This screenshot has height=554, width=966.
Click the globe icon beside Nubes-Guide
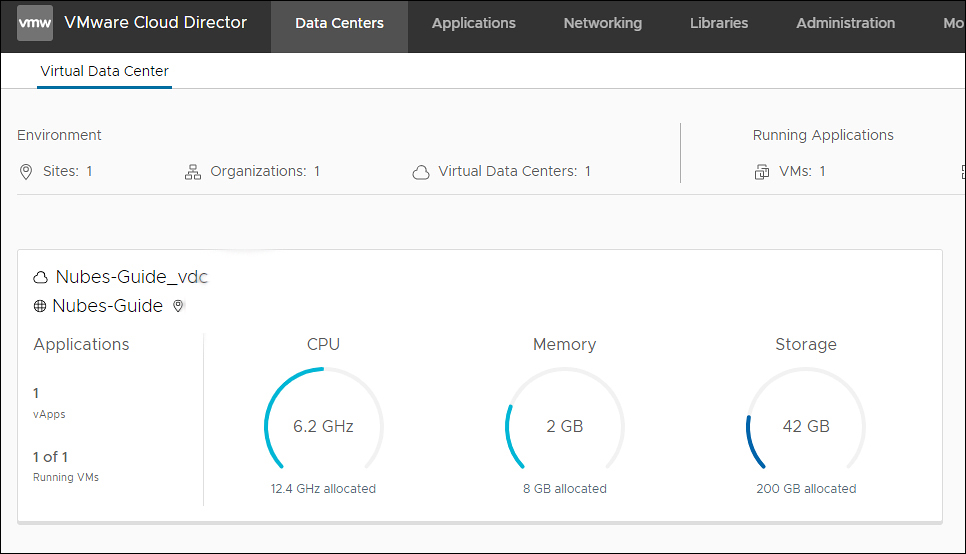(40, 306)
